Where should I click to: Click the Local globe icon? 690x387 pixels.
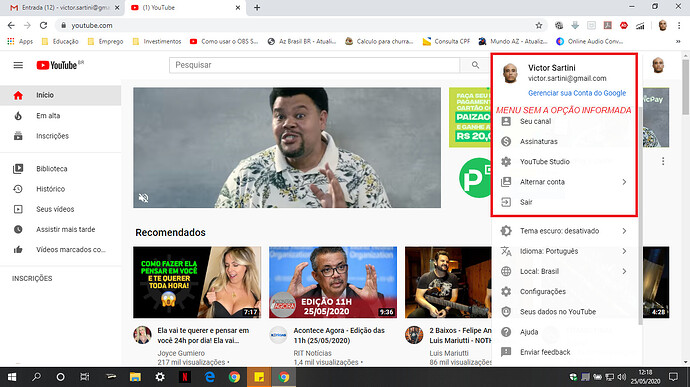point(506,271)
